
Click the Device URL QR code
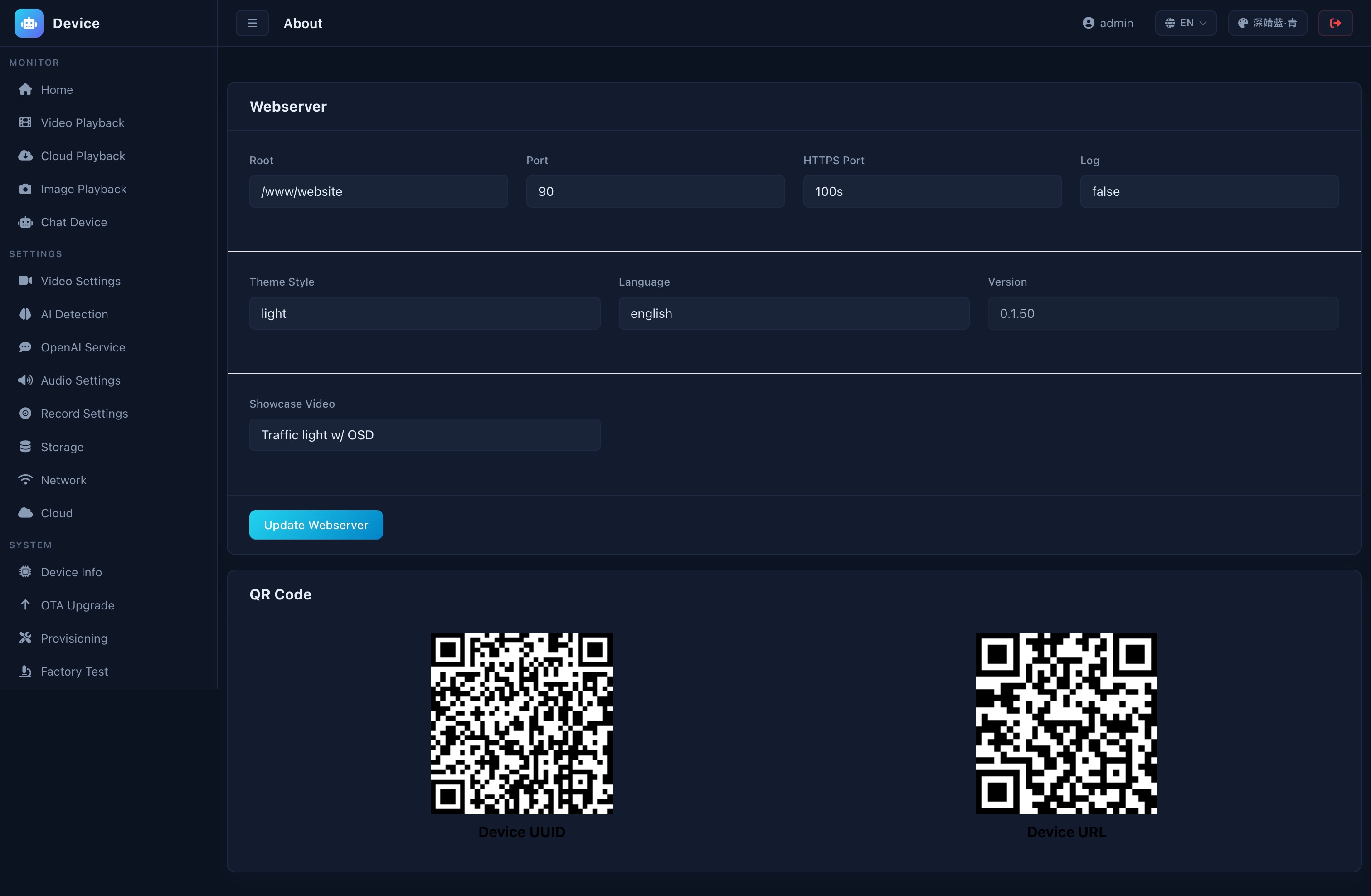1066,724
